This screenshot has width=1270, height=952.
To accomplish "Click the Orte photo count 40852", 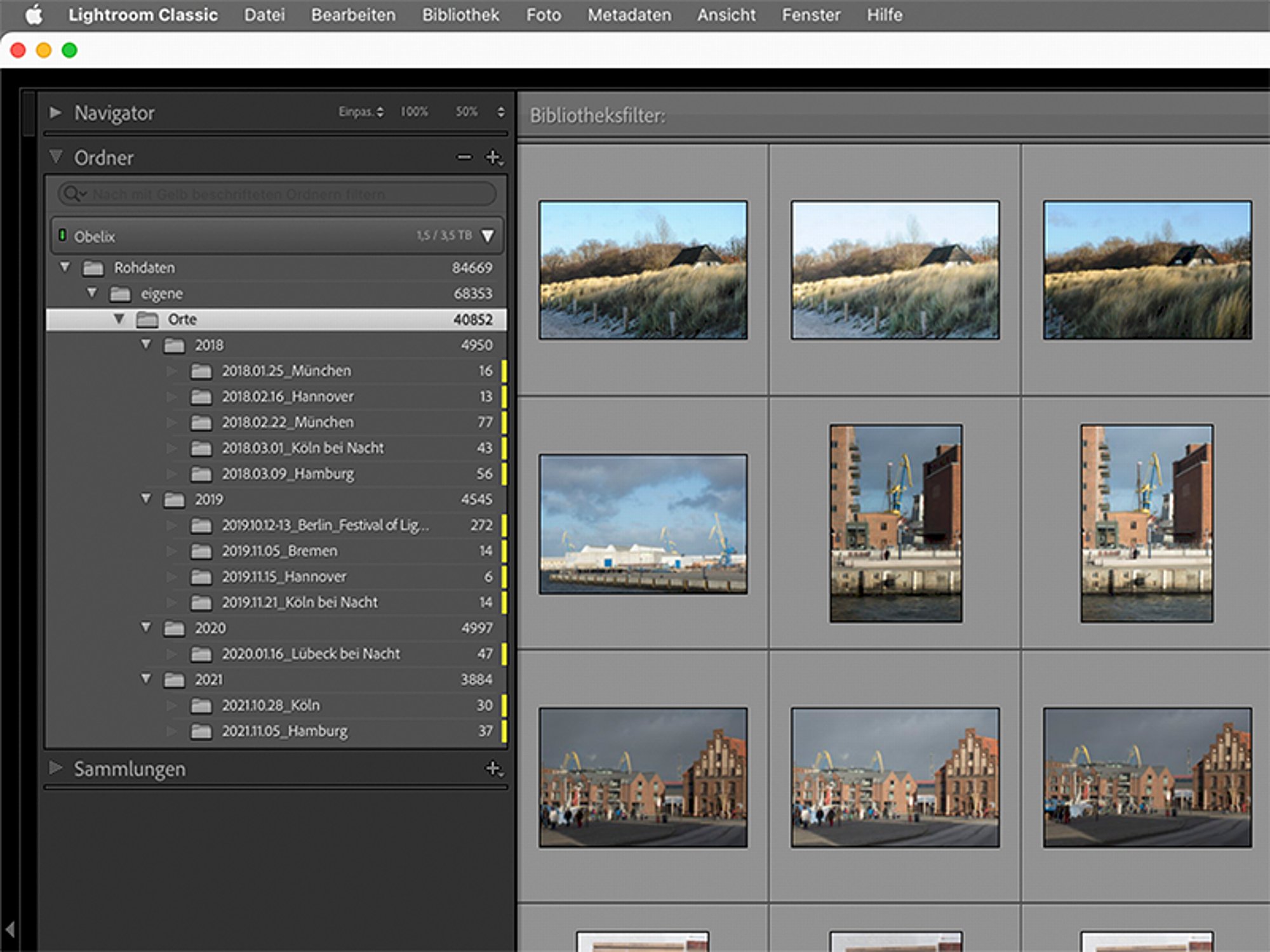I will (x=472, y=319).
